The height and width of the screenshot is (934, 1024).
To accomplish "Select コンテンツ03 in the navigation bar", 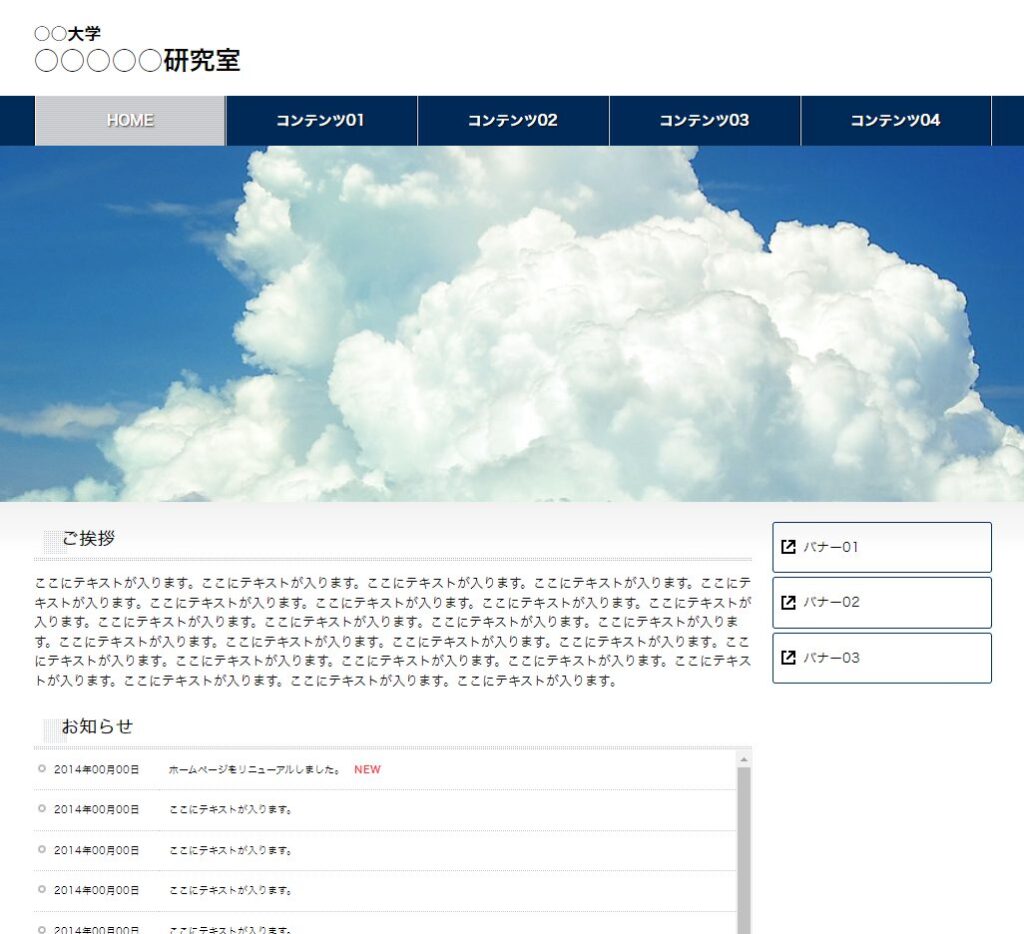I will click(x=705, y=121).
